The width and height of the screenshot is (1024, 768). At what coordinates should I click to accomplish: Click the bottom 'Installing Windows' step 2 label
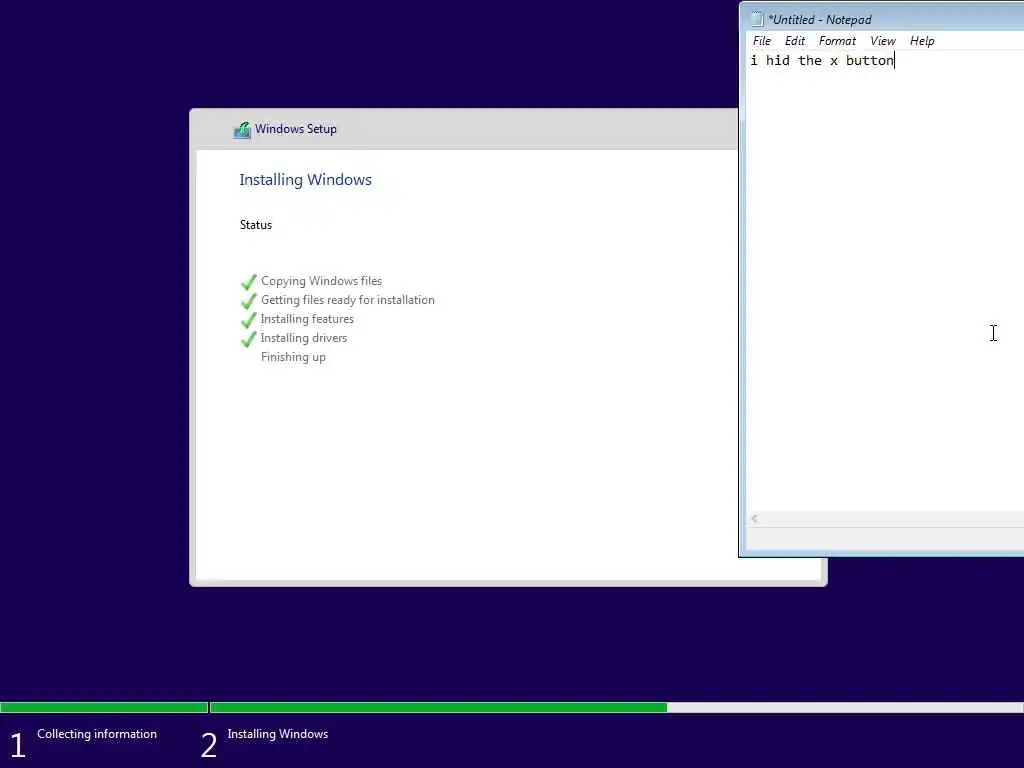[x=278, y=734]
